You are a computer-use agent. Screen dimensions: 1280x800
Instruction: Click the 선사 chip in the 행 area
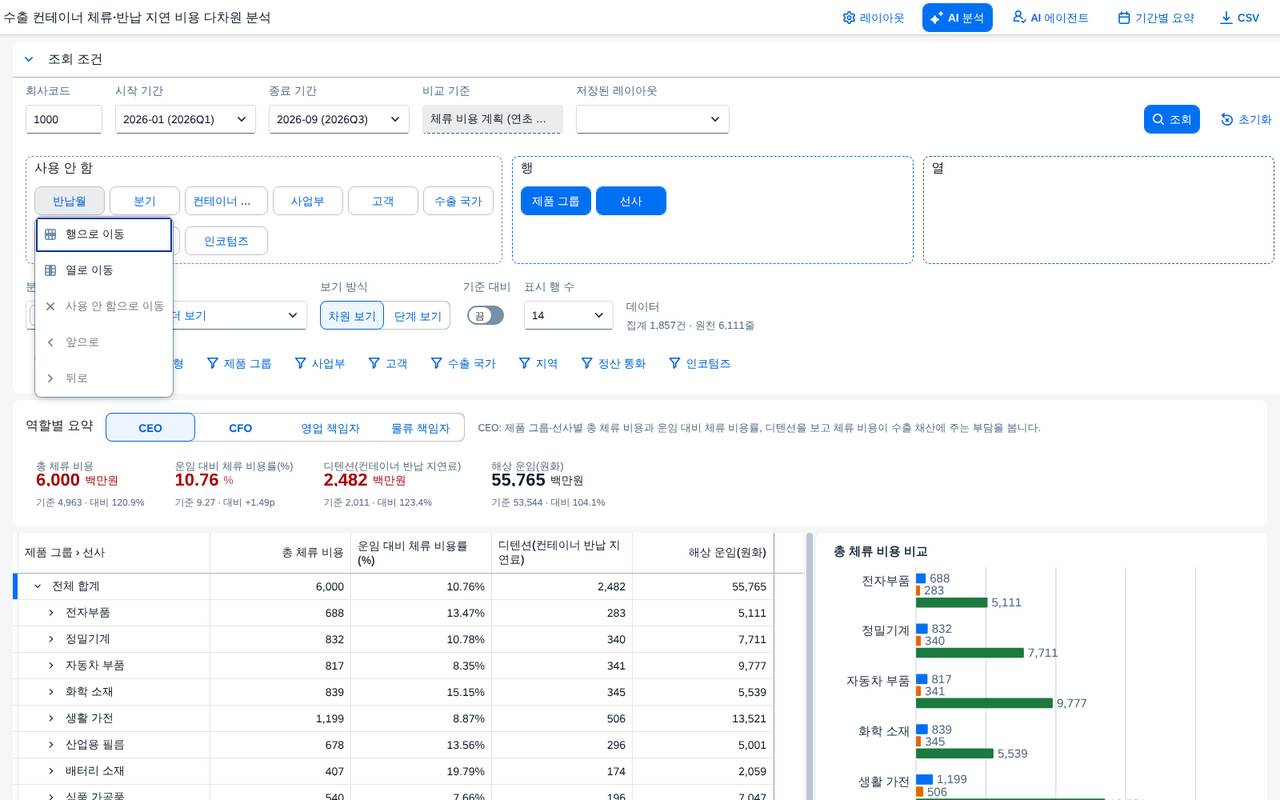(631, 201)
